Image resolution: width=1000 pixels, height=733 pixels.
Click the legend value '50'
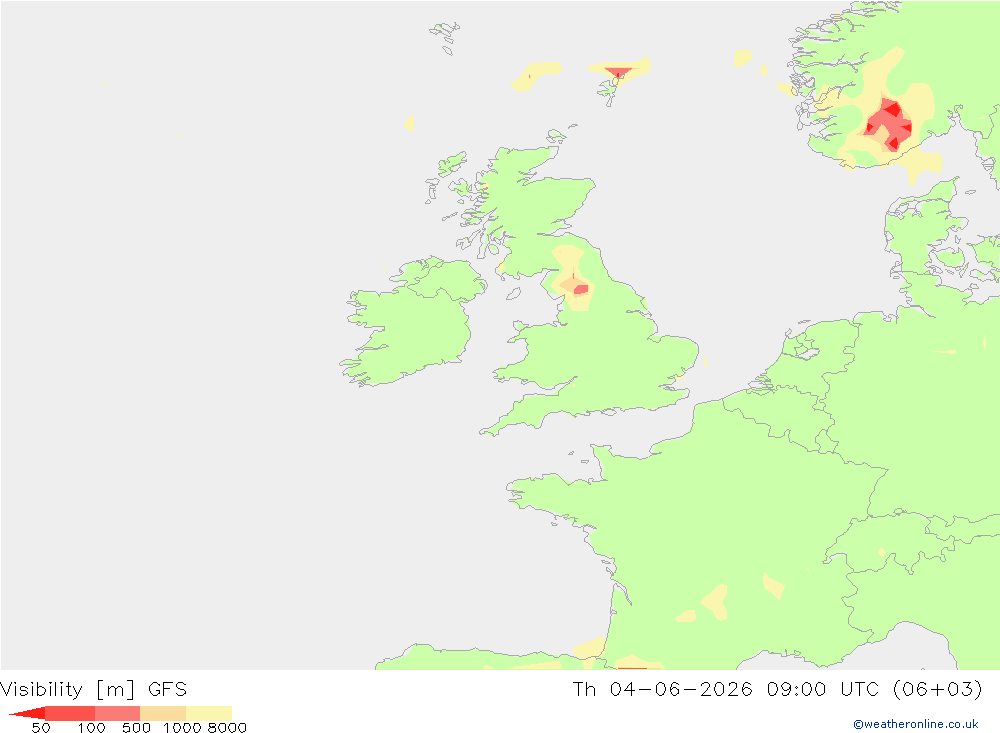[x=41, y=728]
